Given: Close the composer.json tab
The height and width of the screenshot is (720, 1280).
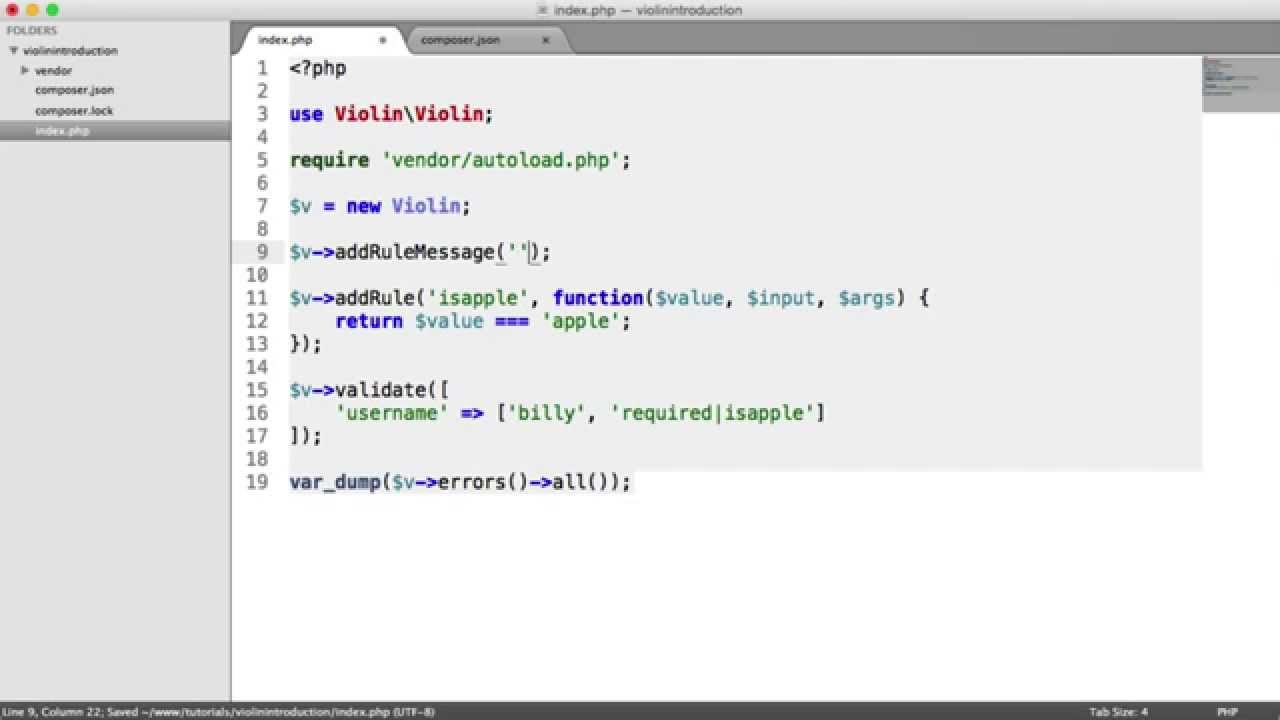Looking at the screenshot, I should pyautogui.click(x=546, y=40).
